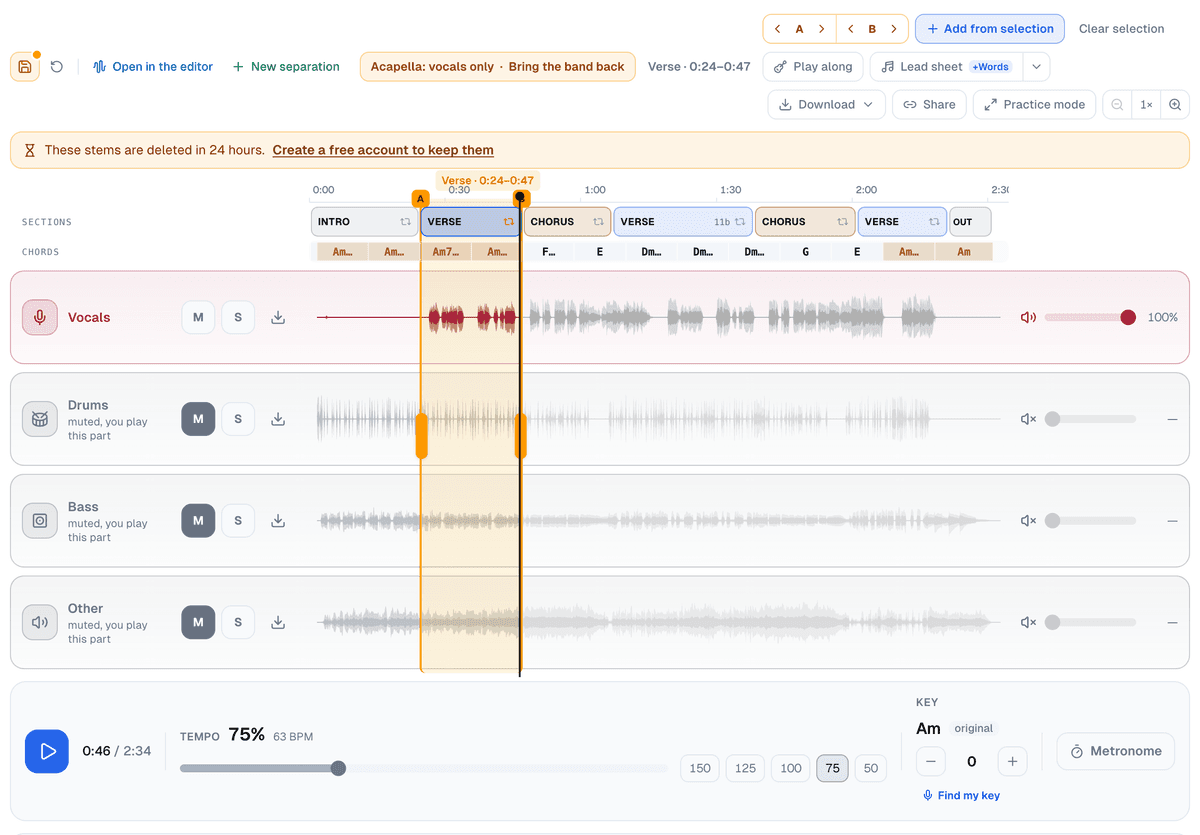Viewport: 1200px width, 835px height.
Task: Click the Share button
Action: pos(929,104)
